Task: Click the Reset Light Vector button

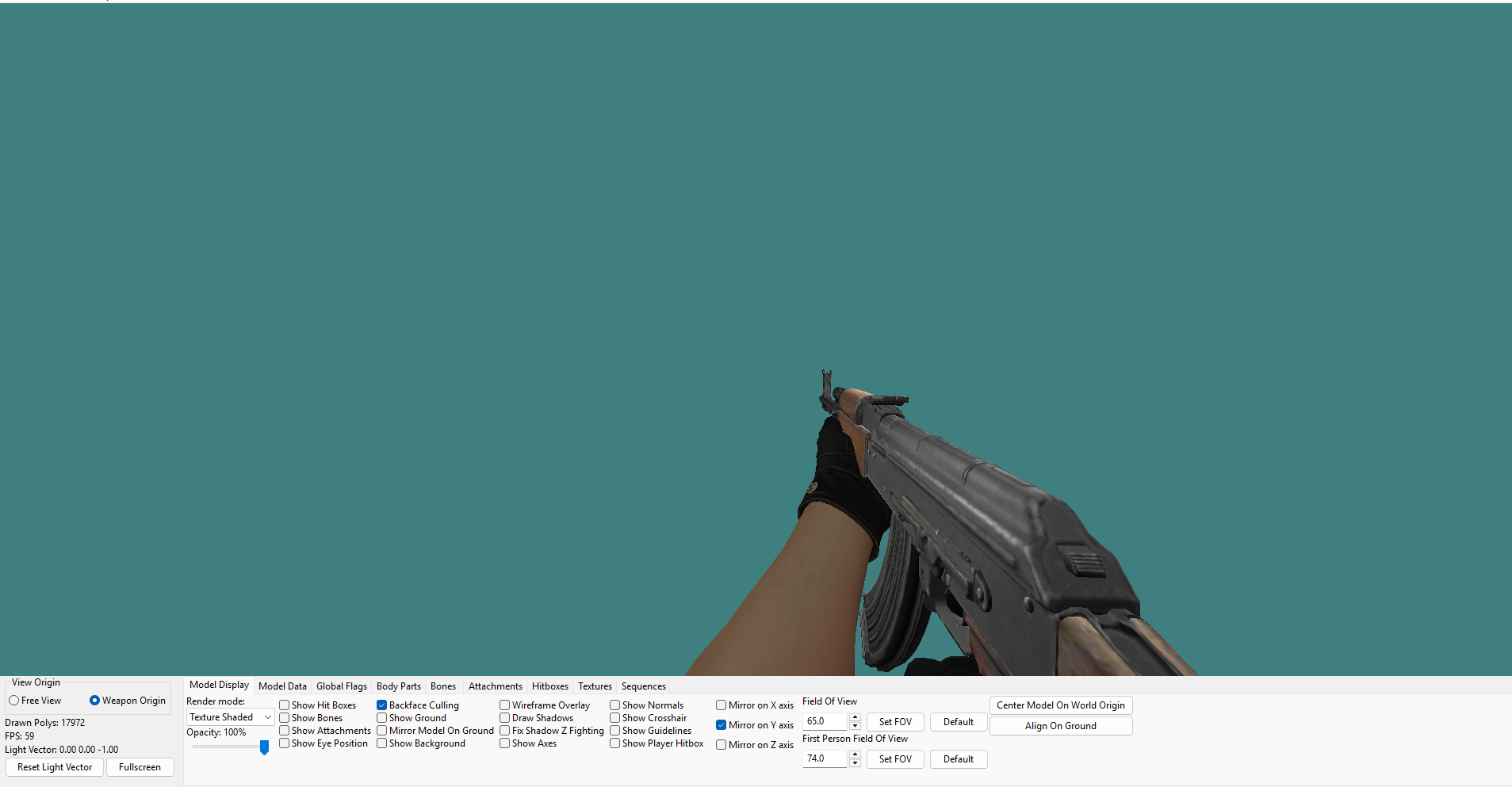Action: (x=55, y=767)
